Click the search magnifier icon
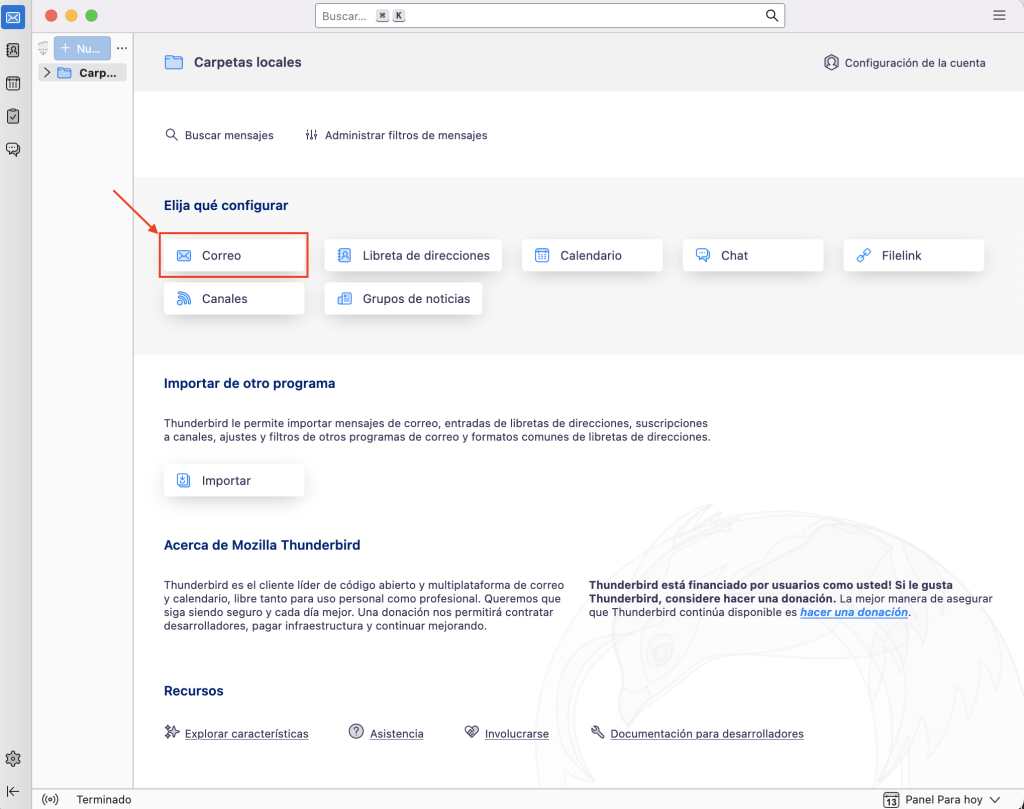 [x=771, y=16]
